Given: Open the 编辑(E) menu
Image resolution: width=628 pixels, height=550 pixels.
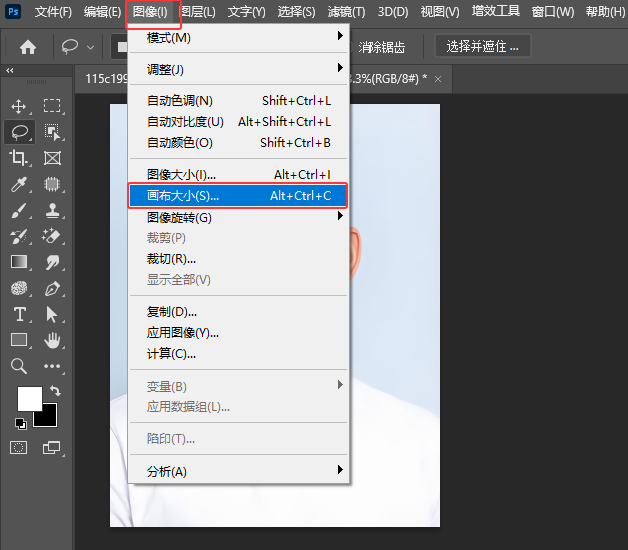Looking at the screenshot, I should [102, 12].
